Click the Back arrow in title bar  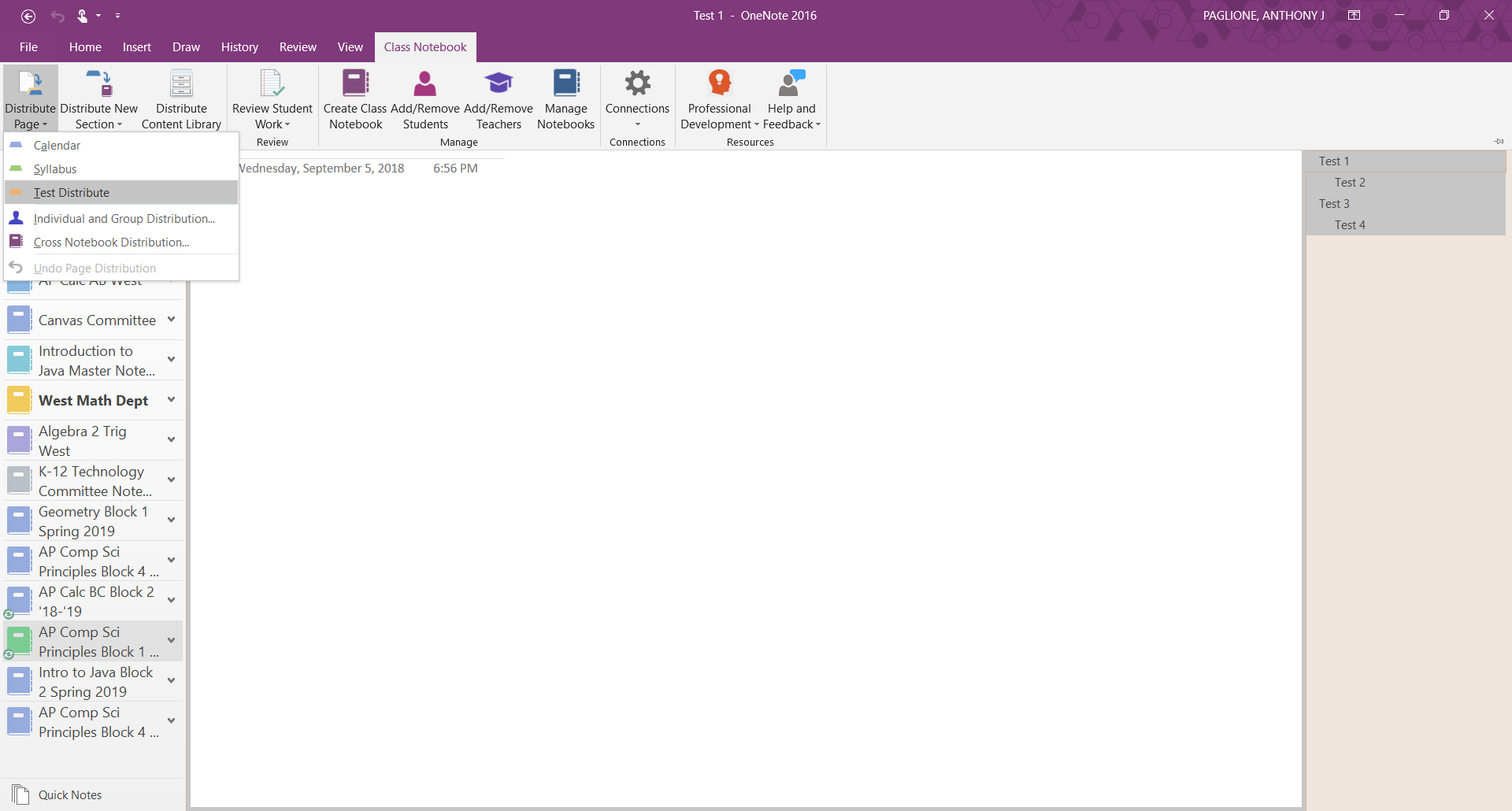pyautogui.click(x=28, y=16)
